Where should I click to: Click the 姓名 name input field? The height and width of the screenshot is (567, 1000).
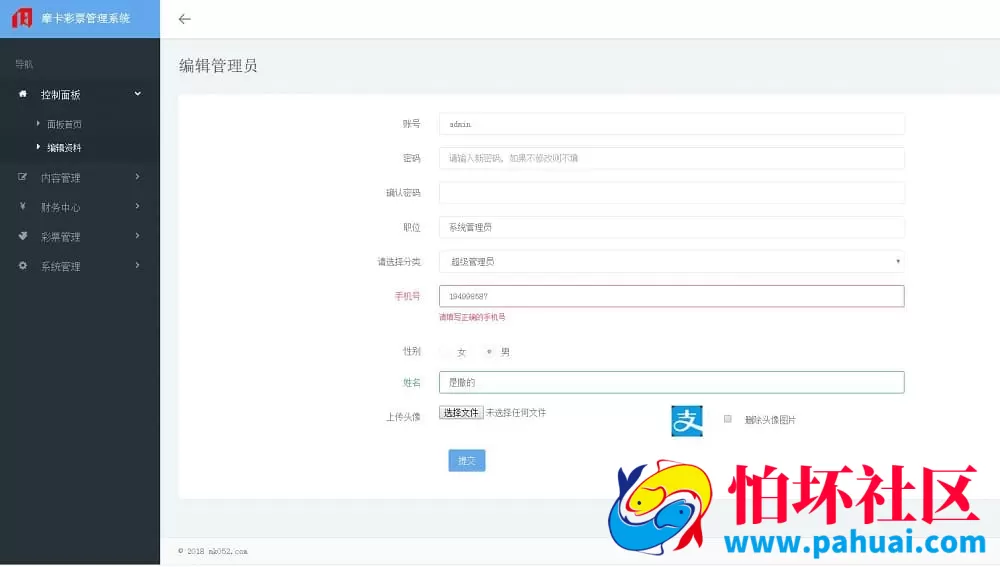[x=672, y=382]
